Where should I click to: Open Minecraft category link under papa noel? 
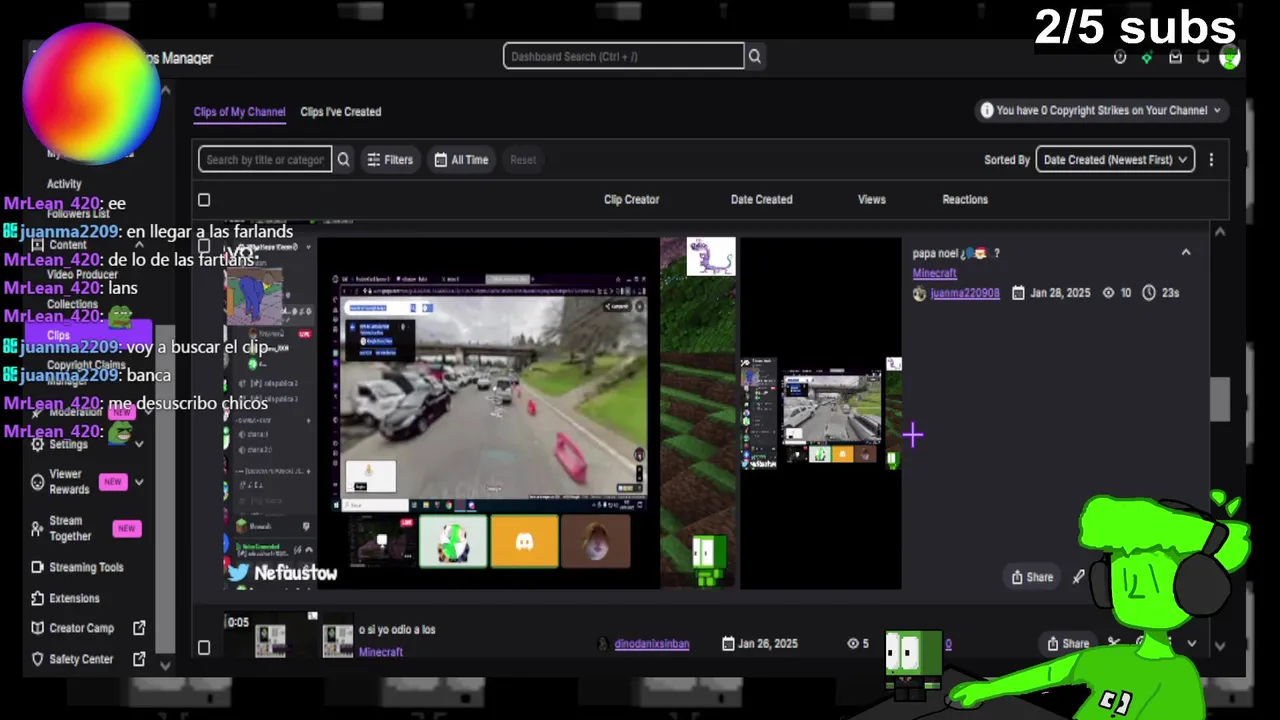tap(934, 273)
